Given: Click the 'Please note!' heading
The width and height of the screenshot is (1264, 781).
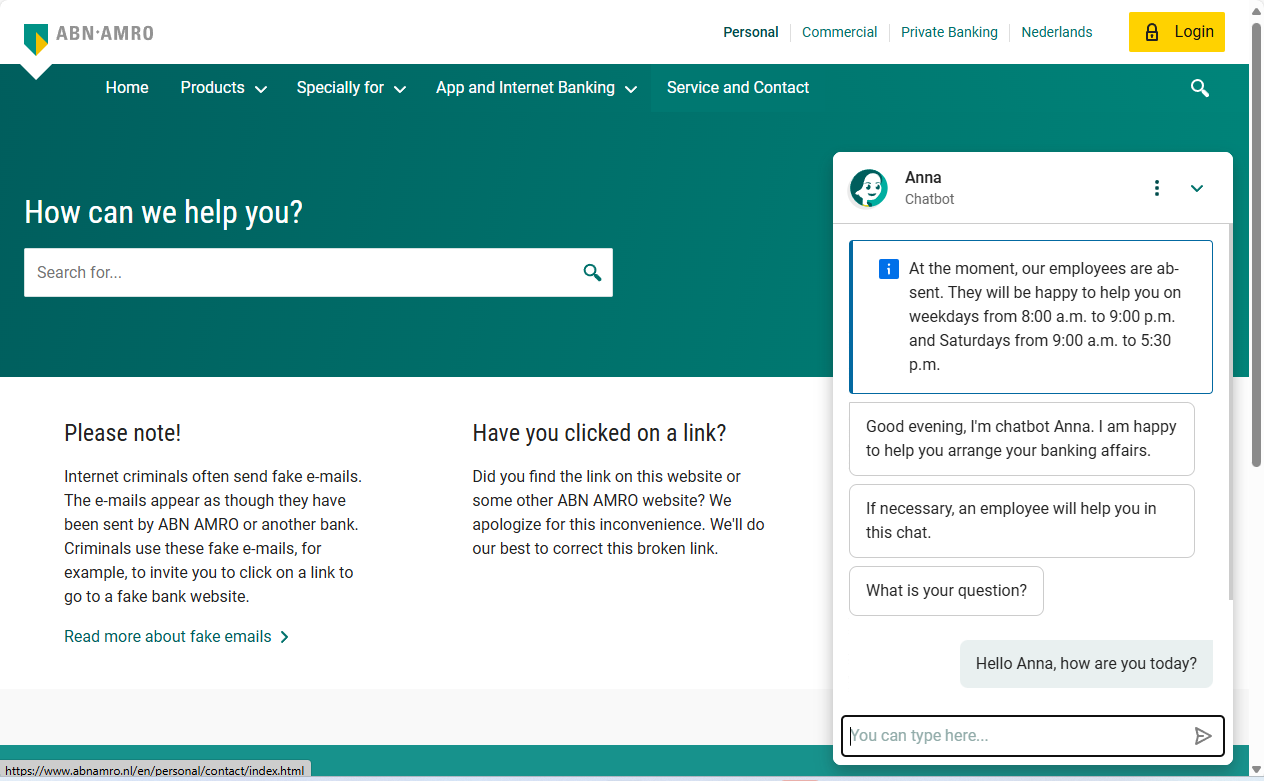Looking at the screenshot, I should (x=123, y=433).
